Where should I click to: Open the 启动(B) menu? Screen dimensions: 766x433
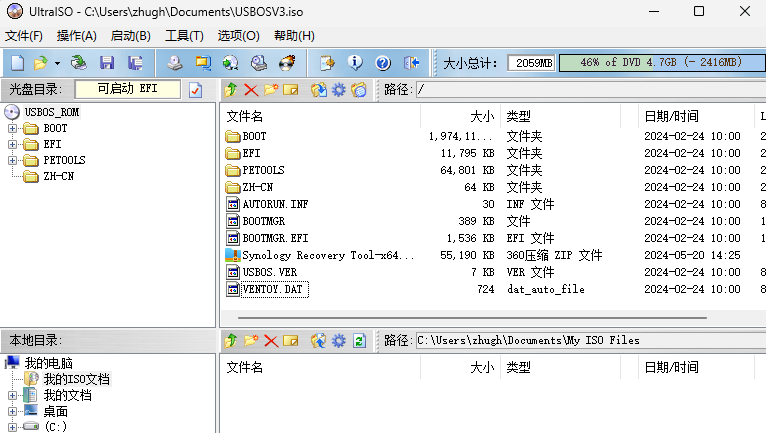coord(130,36)
